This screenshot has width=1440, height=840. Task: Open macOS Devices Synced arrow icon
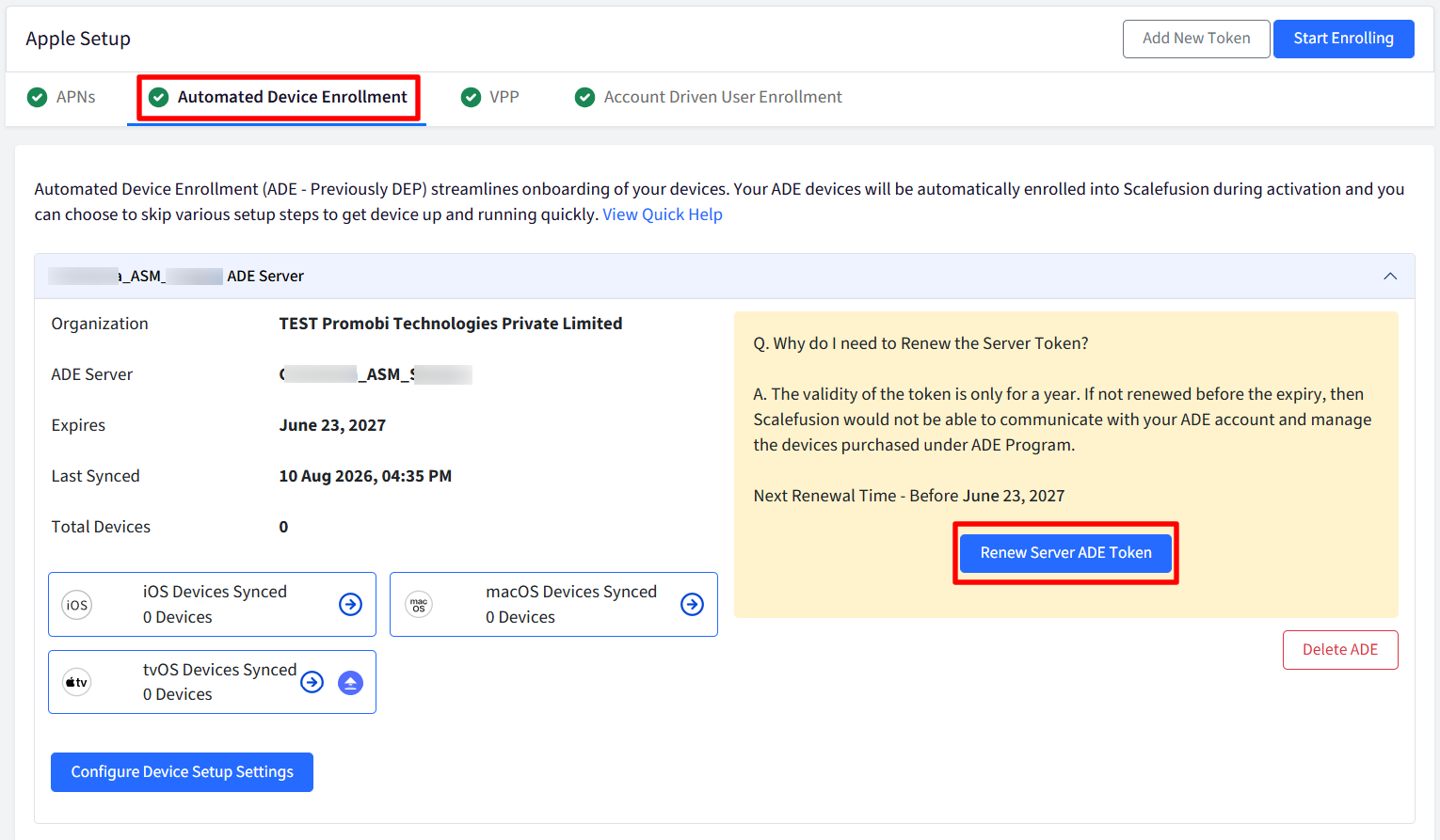[x=692, y=604]
